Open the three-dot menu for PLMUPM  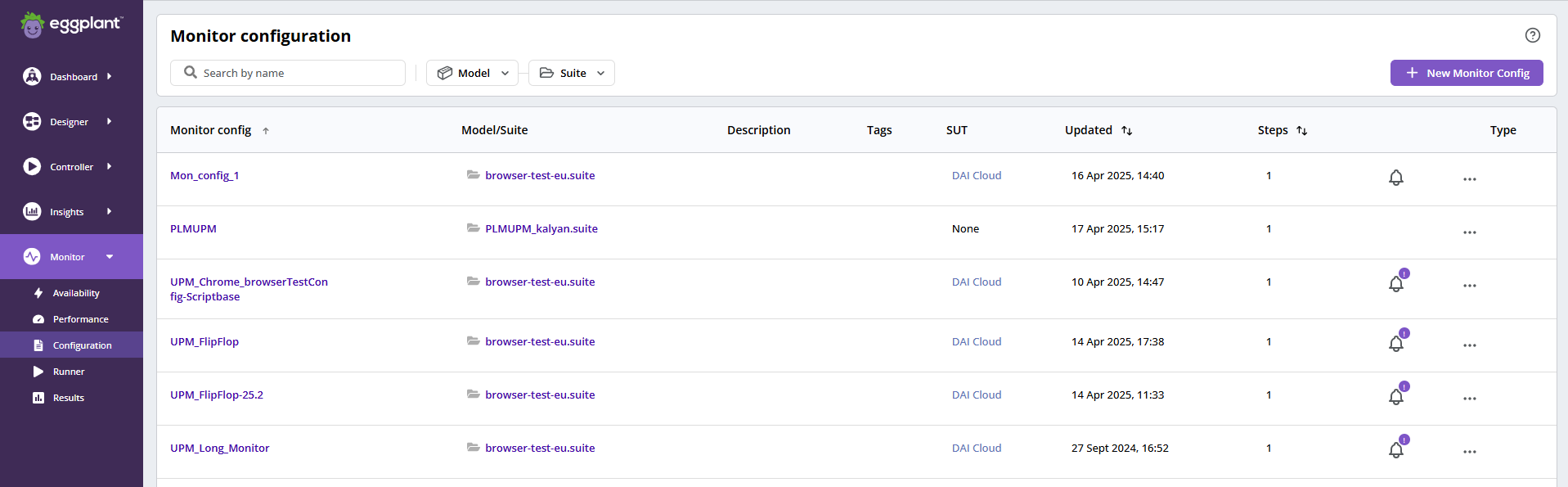[x=1470, y=232]
